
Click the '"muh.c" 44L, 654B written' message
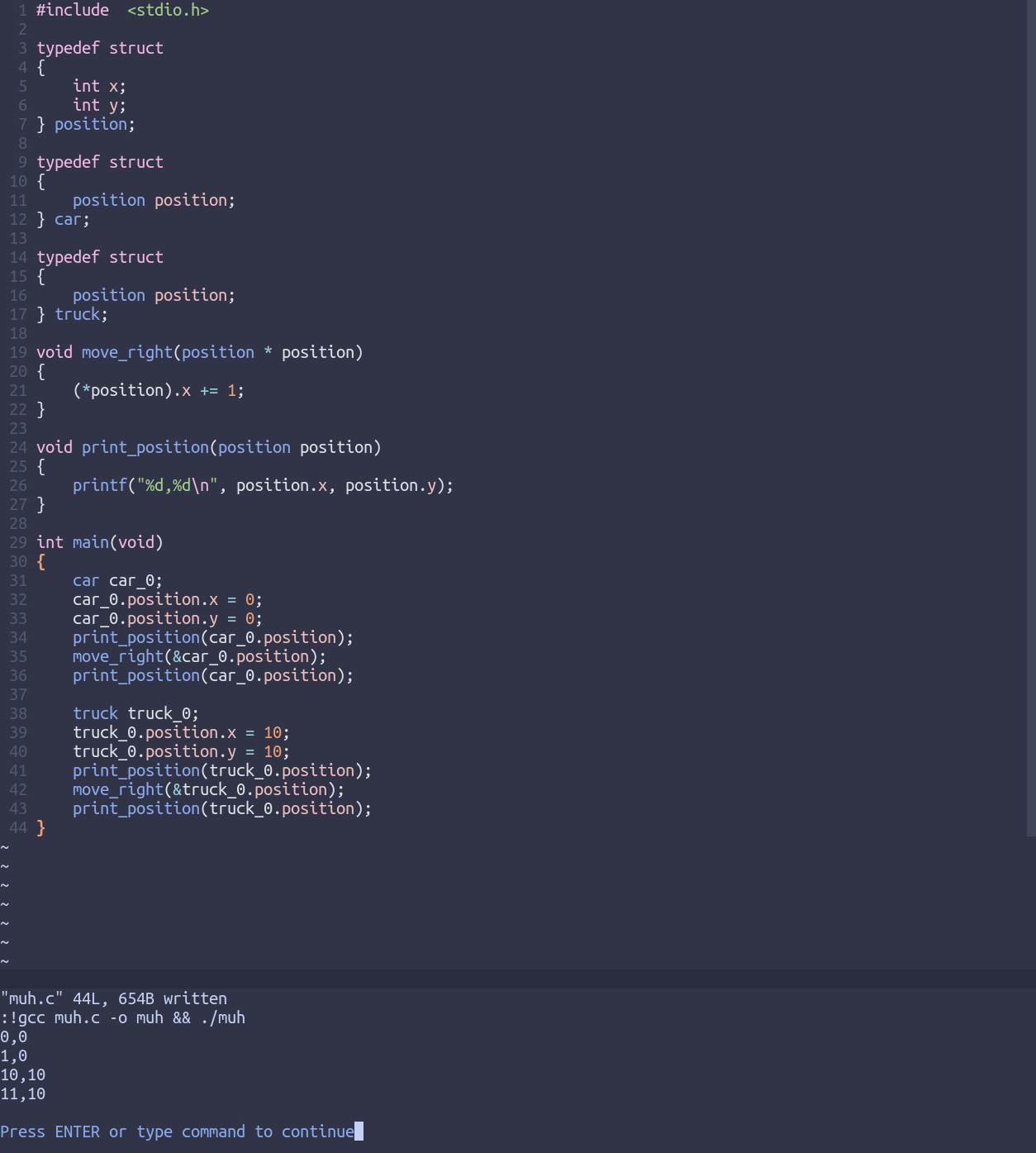coord(113,998)
